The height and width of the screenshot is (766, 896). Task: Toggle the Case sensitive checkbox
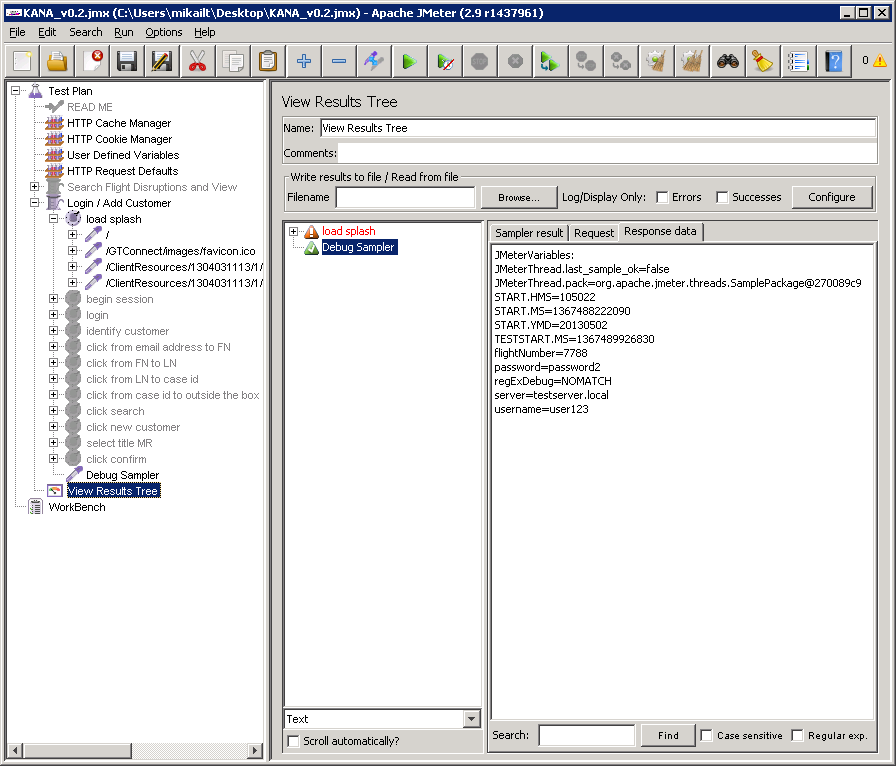pos(706,735)
